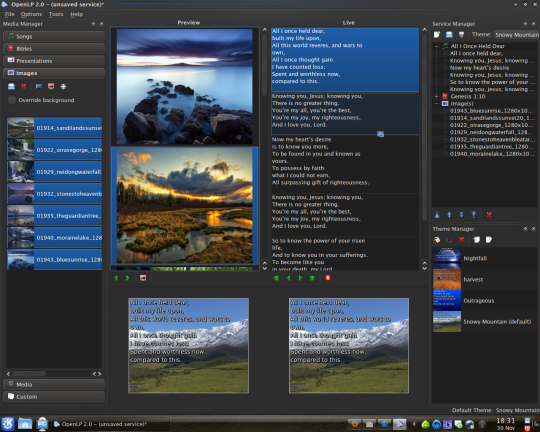Live previous slide green arrow
Viewport: 540px width, 432px height.
[x=289, y=278]
